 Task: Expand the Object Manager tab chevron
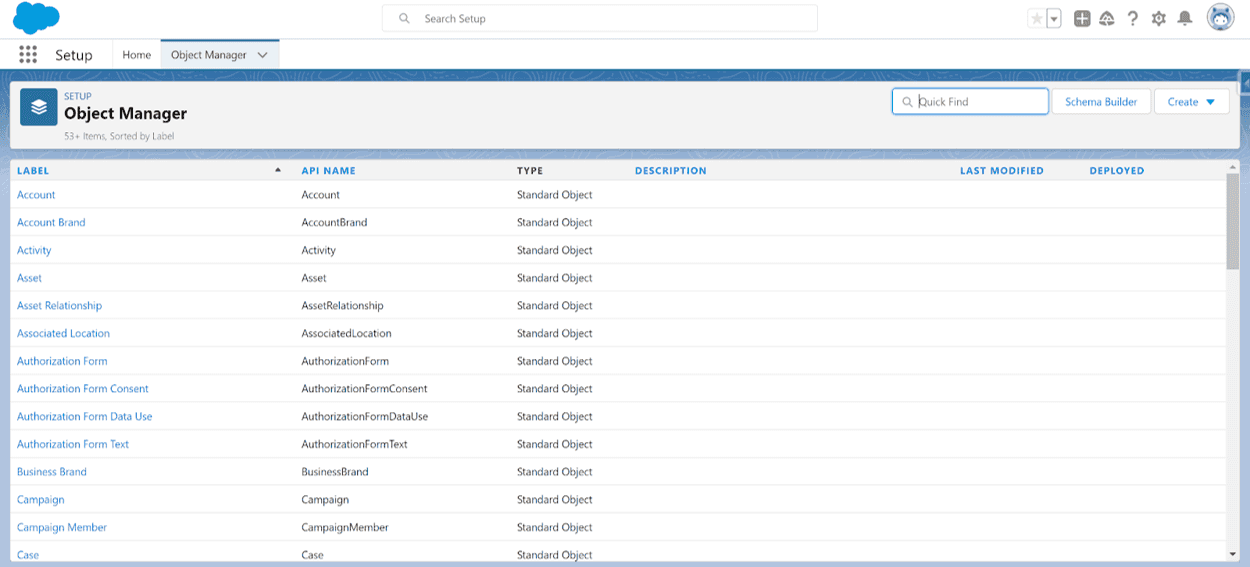click(x=263, y=55)
